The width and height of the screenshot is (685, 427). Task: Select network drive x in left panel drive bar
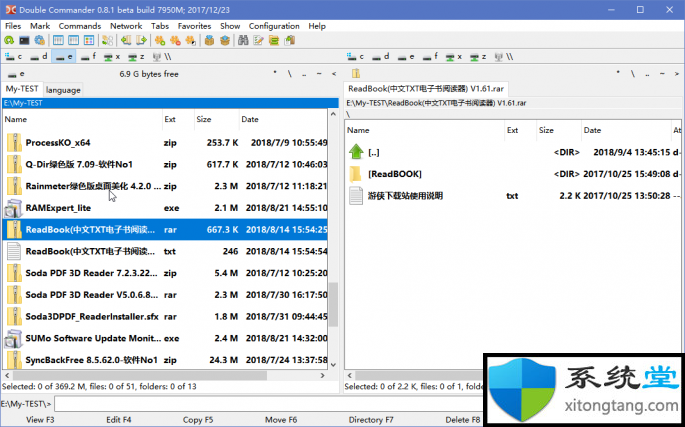point(112,56)
